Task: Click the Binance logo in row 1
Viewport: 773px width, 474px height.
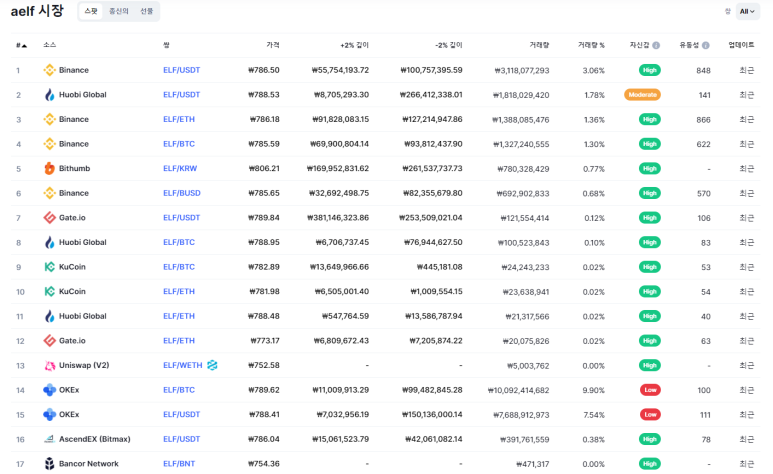Action: pos(49,70)
